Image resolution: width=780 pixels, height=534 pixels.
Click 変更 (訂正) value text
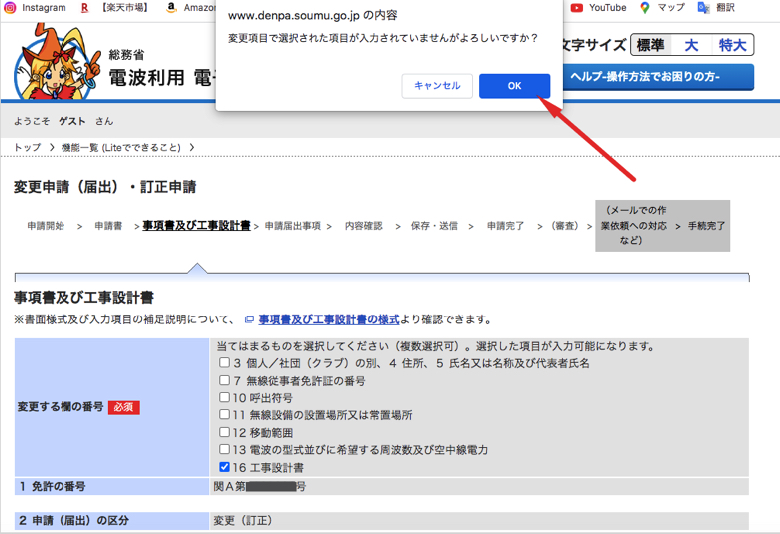pyautogui.click(x=243, y=521)
